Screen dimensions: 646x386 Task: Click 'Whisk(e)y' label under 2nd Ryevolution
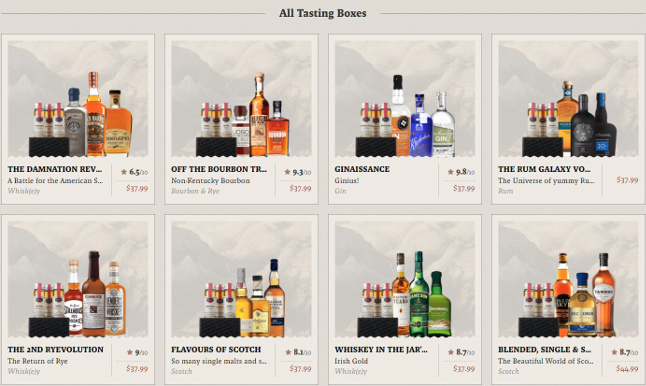coord(24,372)
